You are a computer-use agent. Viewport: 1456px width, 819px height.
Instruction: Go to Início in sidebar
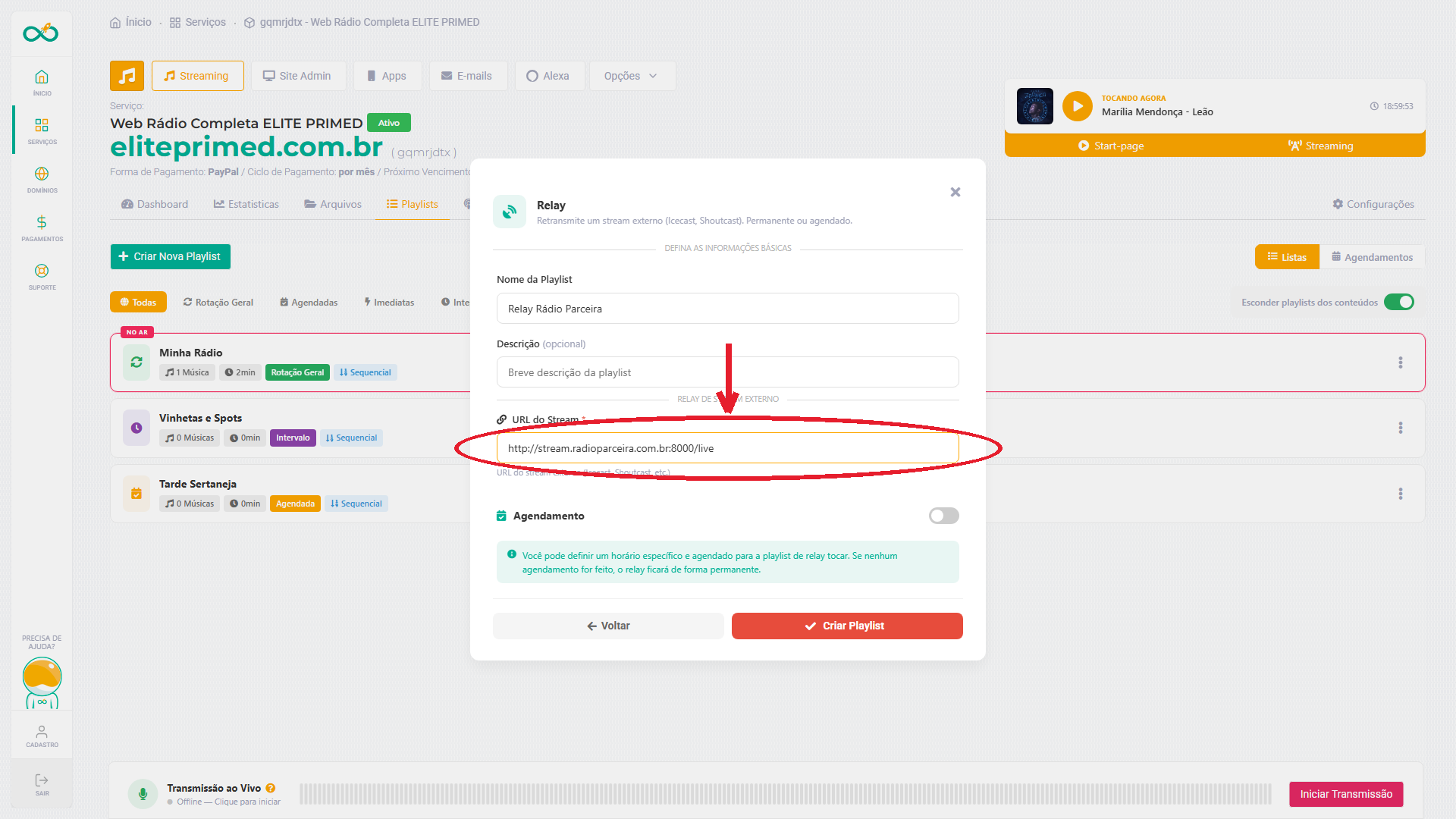(42, 82)
